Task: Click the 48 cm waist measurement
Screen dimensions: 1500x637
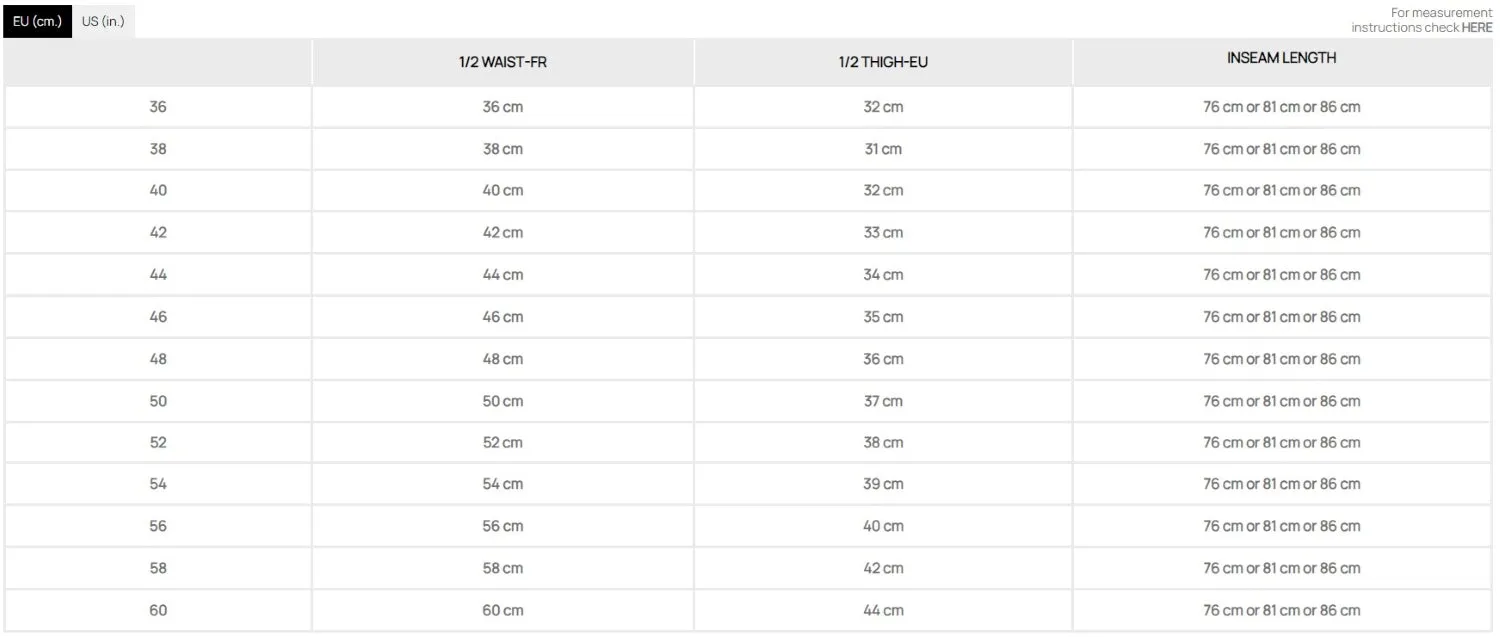Action: 502,359
